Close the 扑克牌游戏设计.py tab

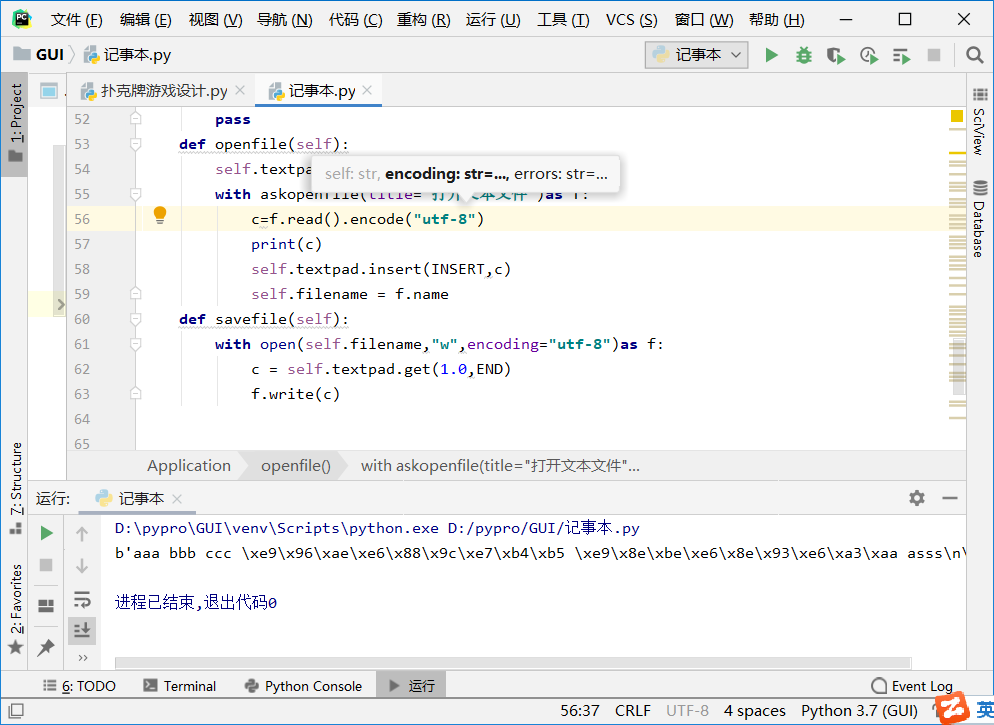click(240, 90)
